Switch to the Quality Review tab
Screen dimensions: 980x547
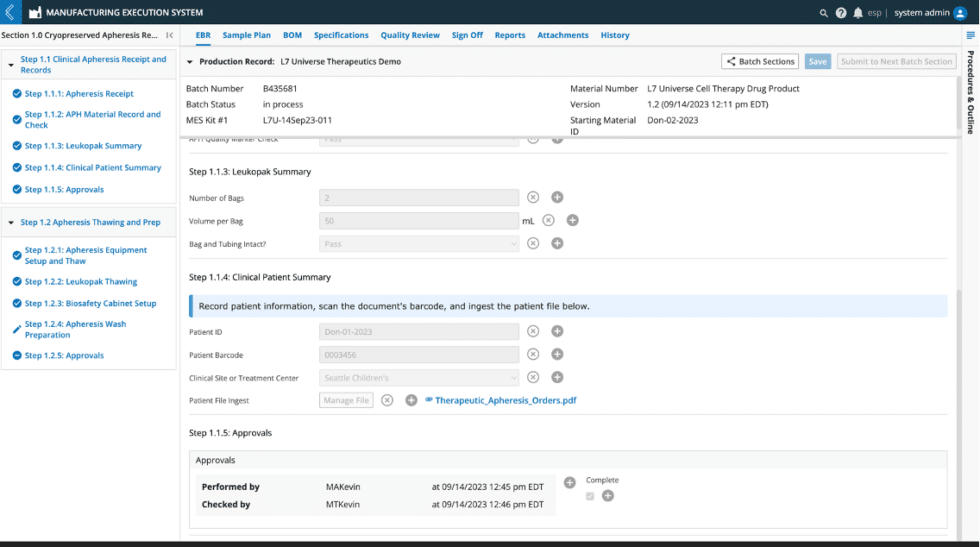tap(410, 35)
